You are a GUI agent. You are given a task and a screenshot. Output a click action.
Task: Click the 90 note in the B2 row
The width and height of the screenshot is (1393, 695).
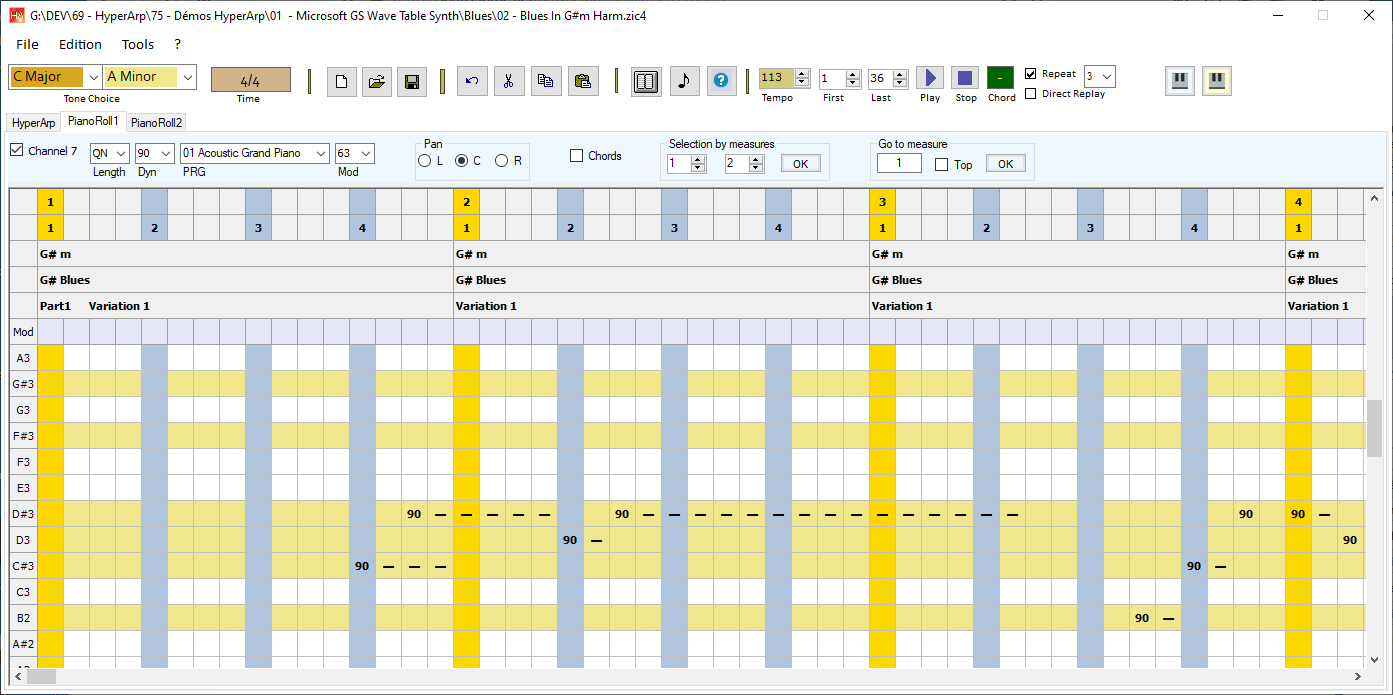click(x=1142, y=618)
